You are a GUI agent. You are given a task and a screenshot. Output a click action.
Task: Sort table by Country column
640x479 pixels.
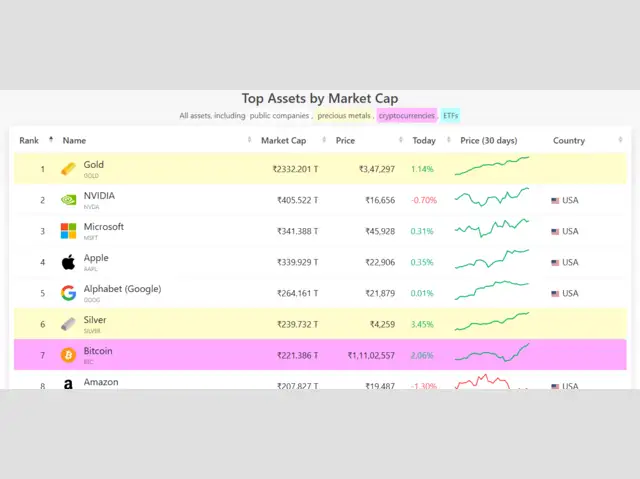coord(569,141)
